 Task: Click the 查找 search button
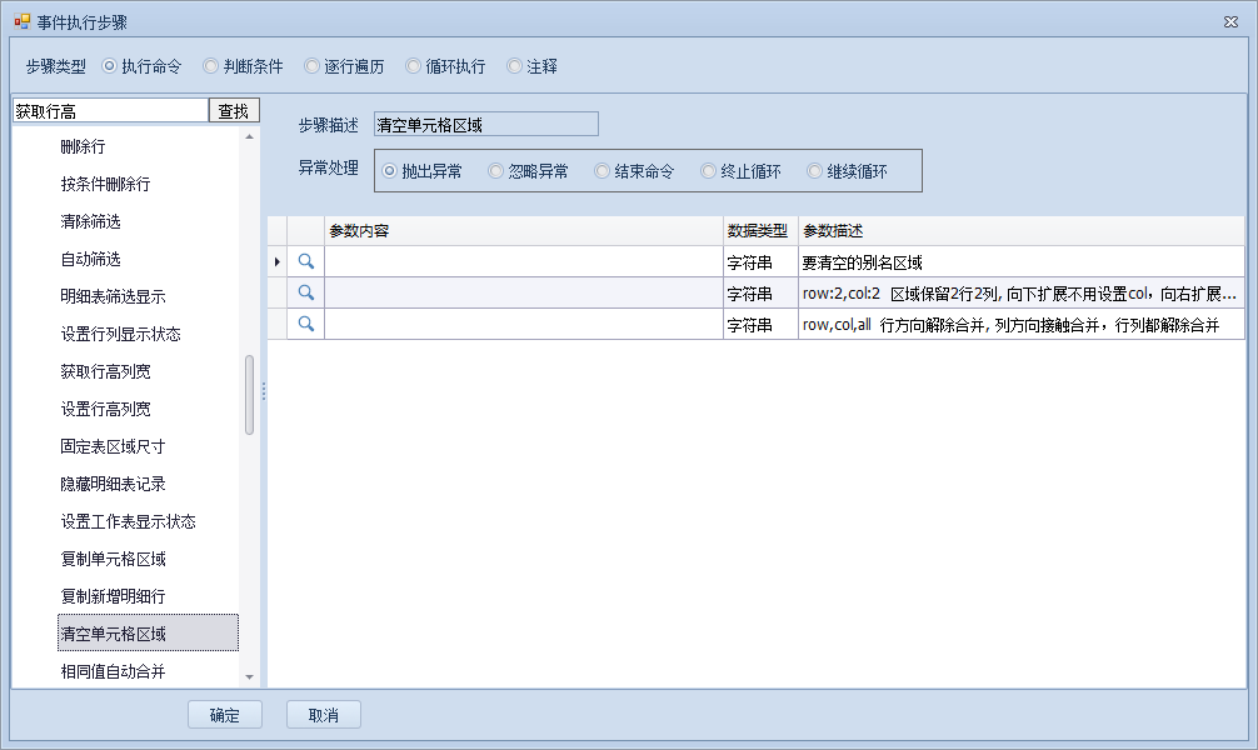coord(233,111)
